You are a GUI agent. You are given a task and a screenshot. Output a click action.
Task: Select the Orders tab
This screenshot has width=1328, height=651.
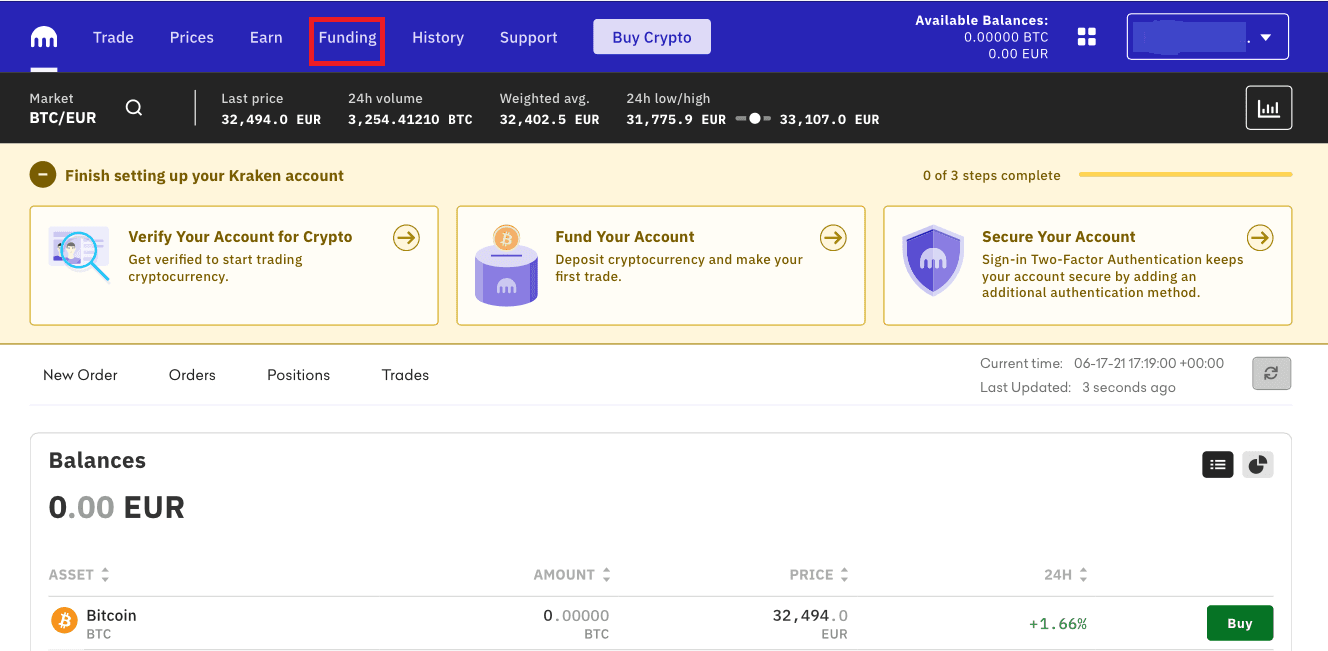(192, 375)
